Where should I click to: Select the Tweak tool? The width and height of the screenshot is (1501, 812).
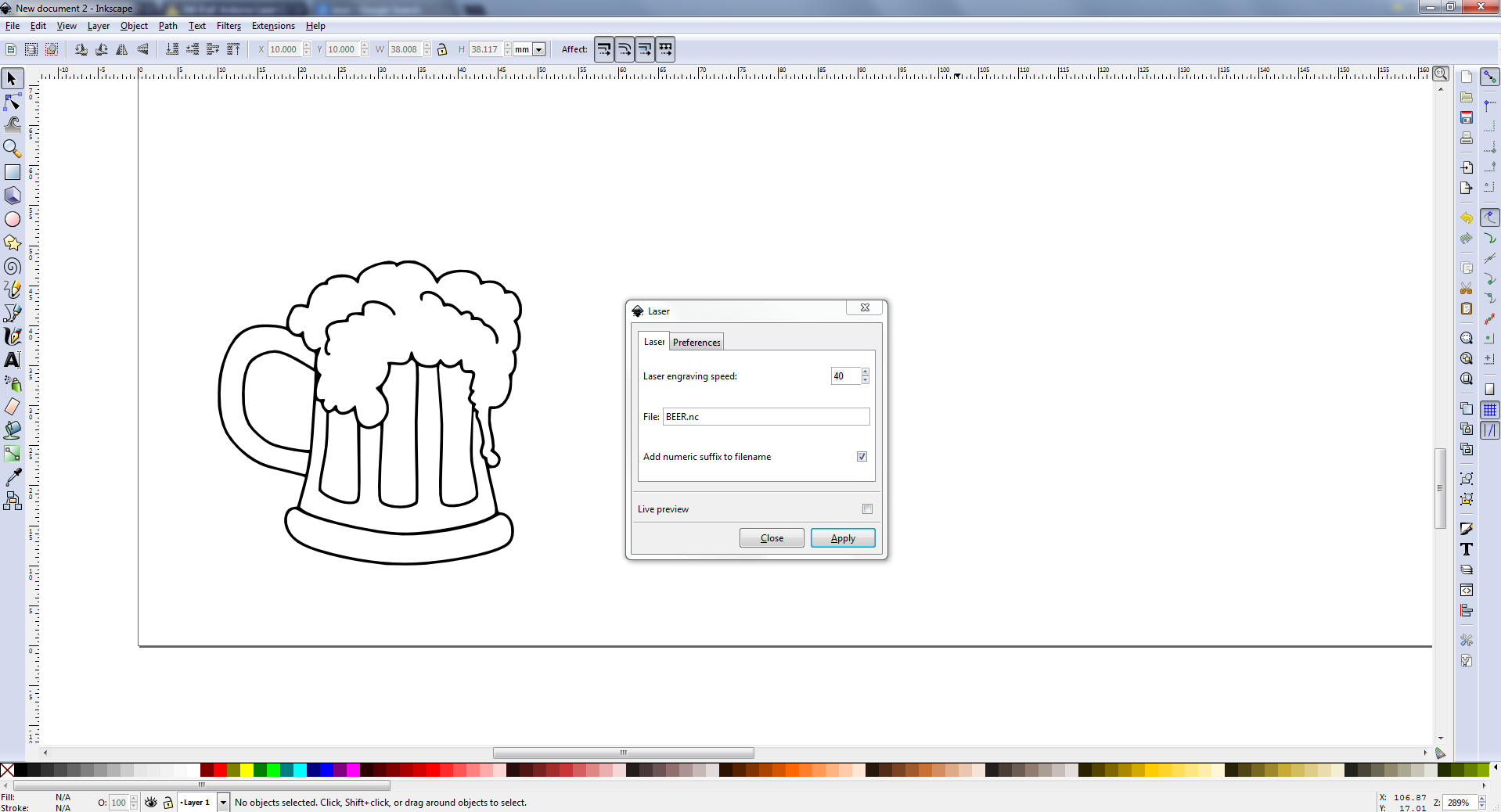tap(13, 125)
